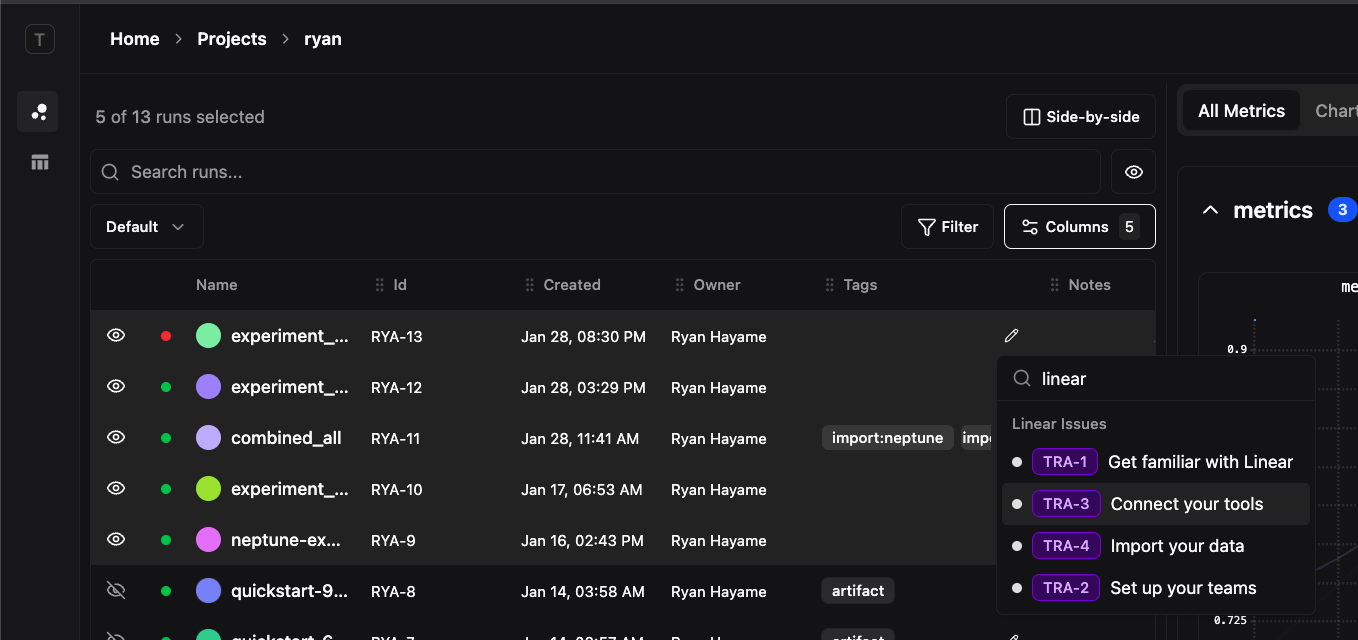
Task: Click the Side-by-side comparison icon
Action: pos(1031,116)
